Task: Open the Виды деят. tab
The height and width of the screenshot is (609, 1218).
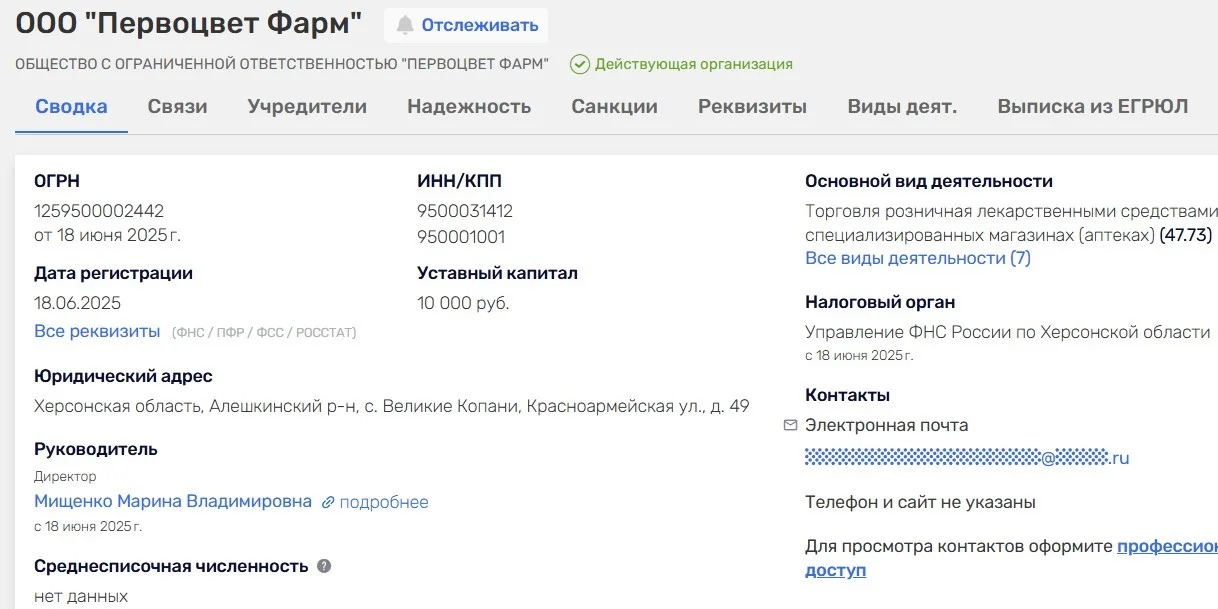Action: [902, 107]
